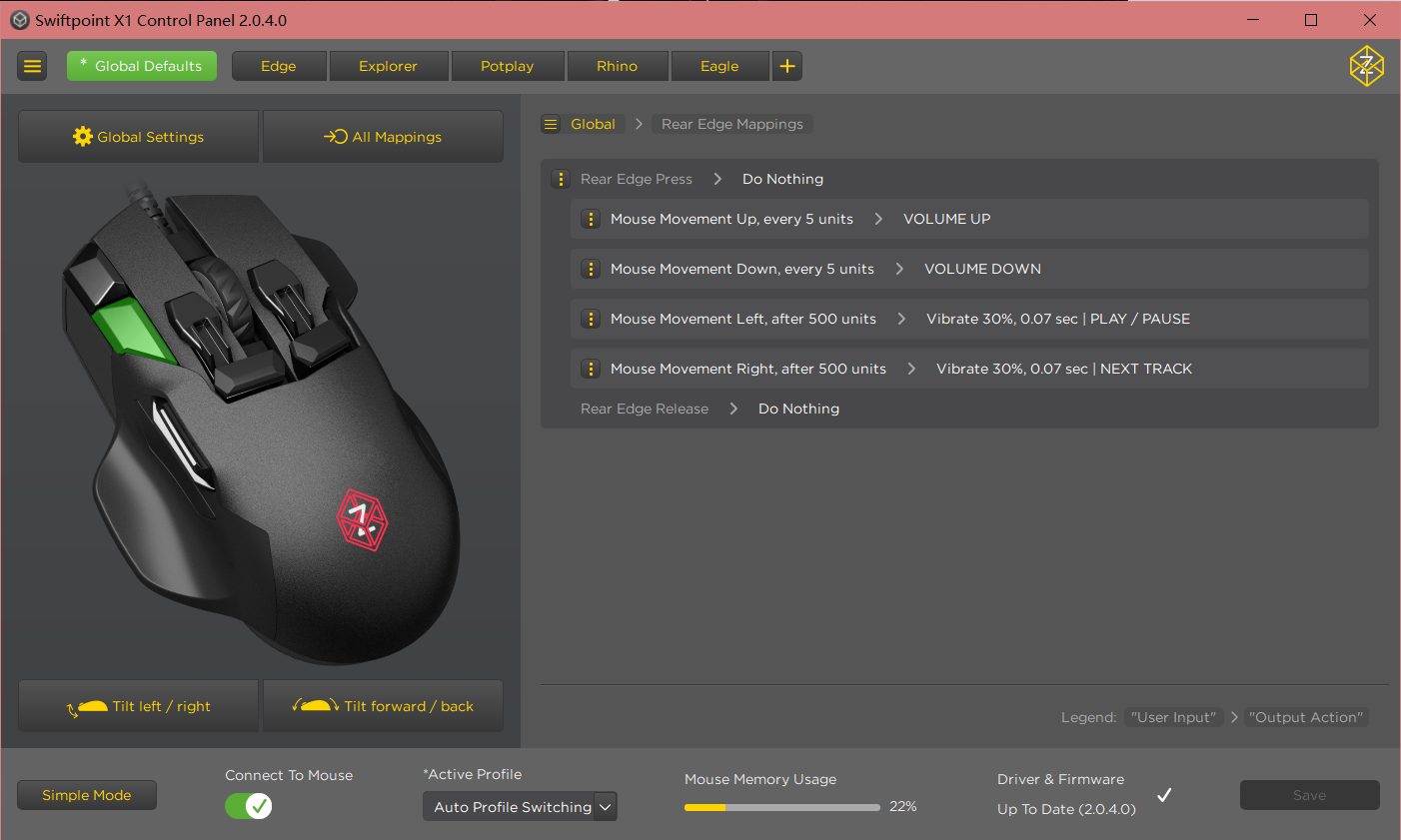Click Tilt forward / back button
1401x840 pixels.
(x=383, y=706)
